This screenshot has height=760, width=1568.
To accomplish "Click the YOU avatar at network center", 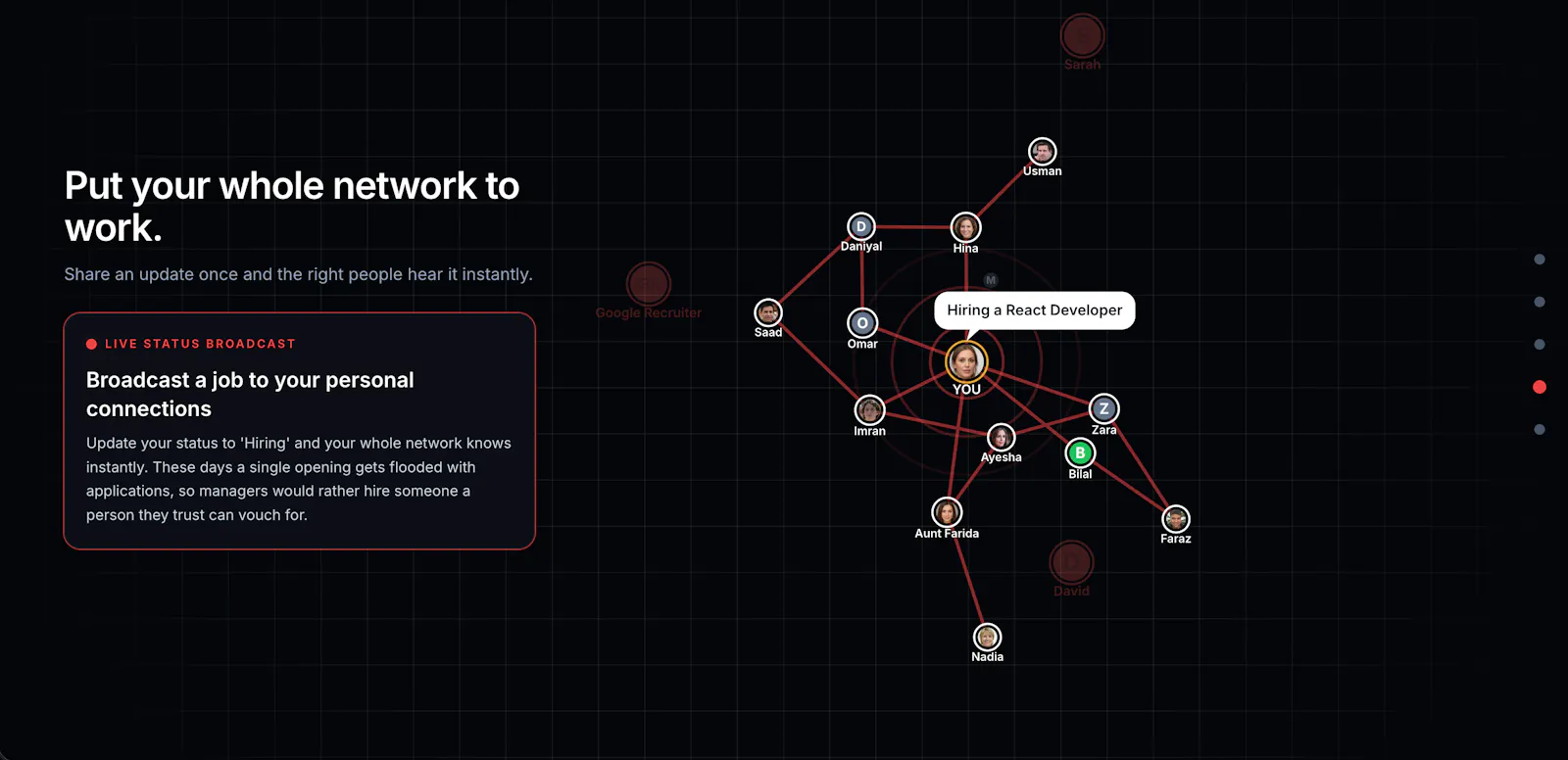I will tap(966, 361).
